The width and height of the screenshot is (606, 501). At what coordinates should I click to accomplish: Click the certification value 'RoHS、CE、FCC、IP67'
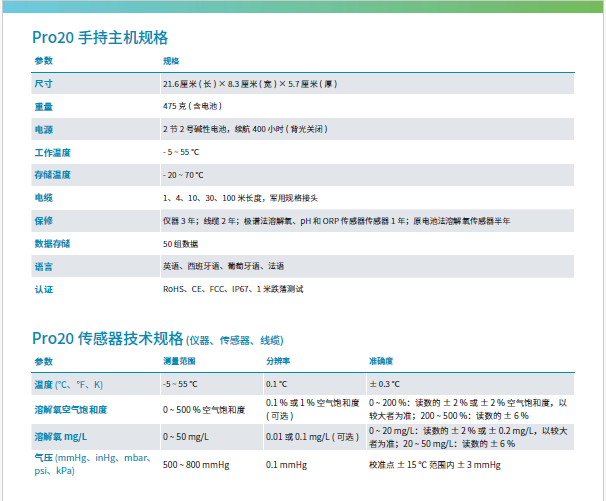coord(207,289)
